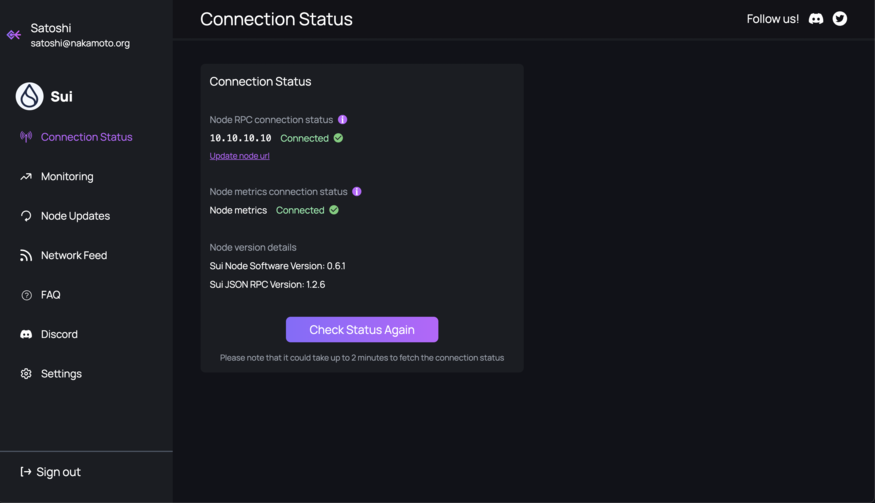Click the Update node url link
875x503 pixels.
point(239,156)
